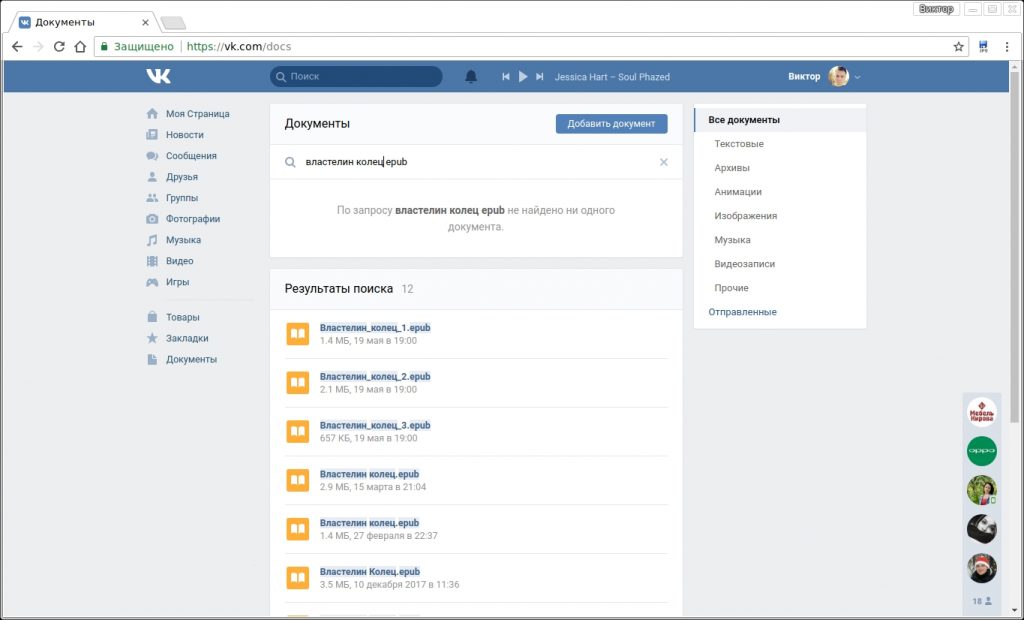Open the green OPPO chat thumbnail
This screenshot has width=1024, height=620.
tap(982, 451)
